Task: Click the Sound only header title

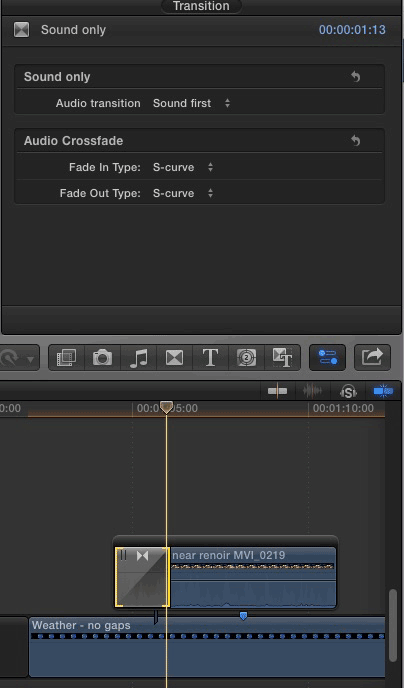Action: tap(73, 30)
